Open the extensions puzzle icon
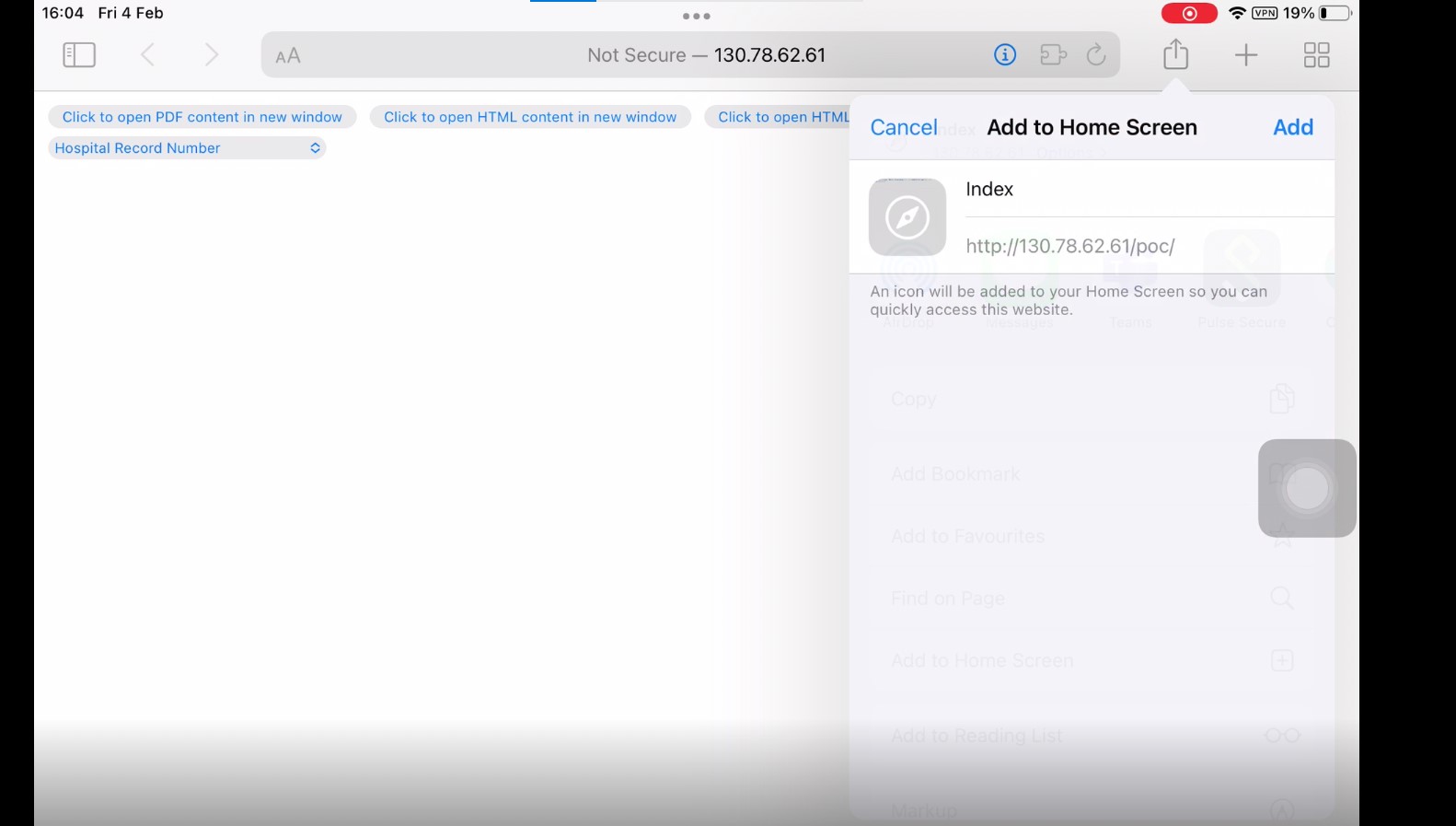This screenshot has width=1456, height=826. pos(1053,55)
